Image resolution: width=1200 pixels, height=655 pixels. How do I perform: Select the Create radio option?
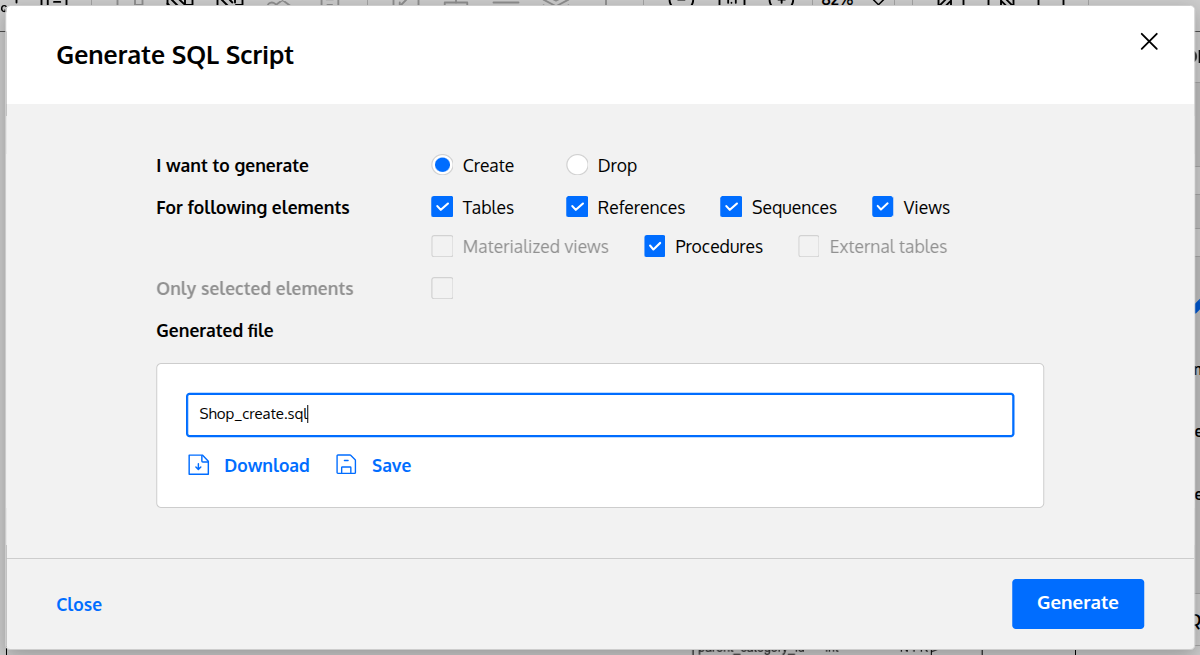(x=442, y=165)
